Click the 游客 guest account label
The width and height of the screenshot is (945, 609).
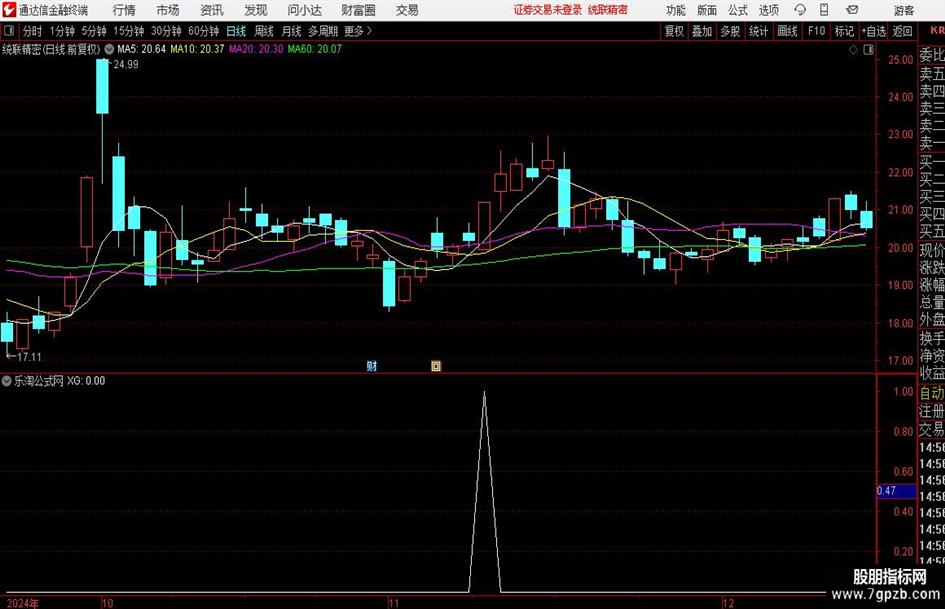(904, 10)
